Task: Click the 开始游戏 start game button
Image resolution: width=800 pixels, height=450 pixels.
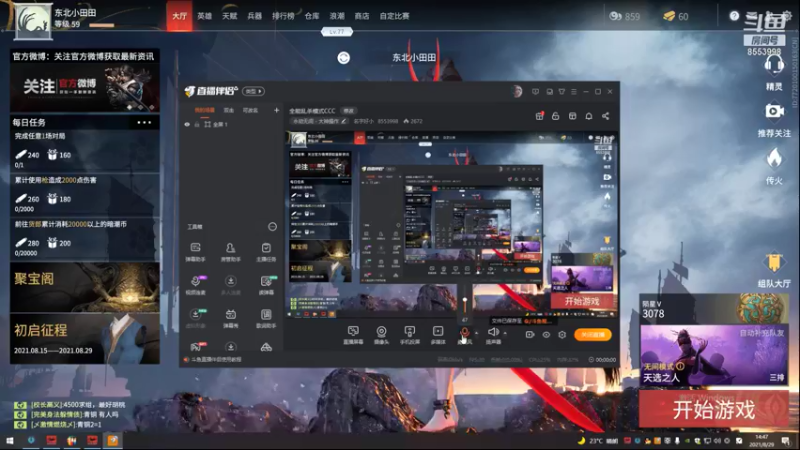Action: tap(713, 409)
